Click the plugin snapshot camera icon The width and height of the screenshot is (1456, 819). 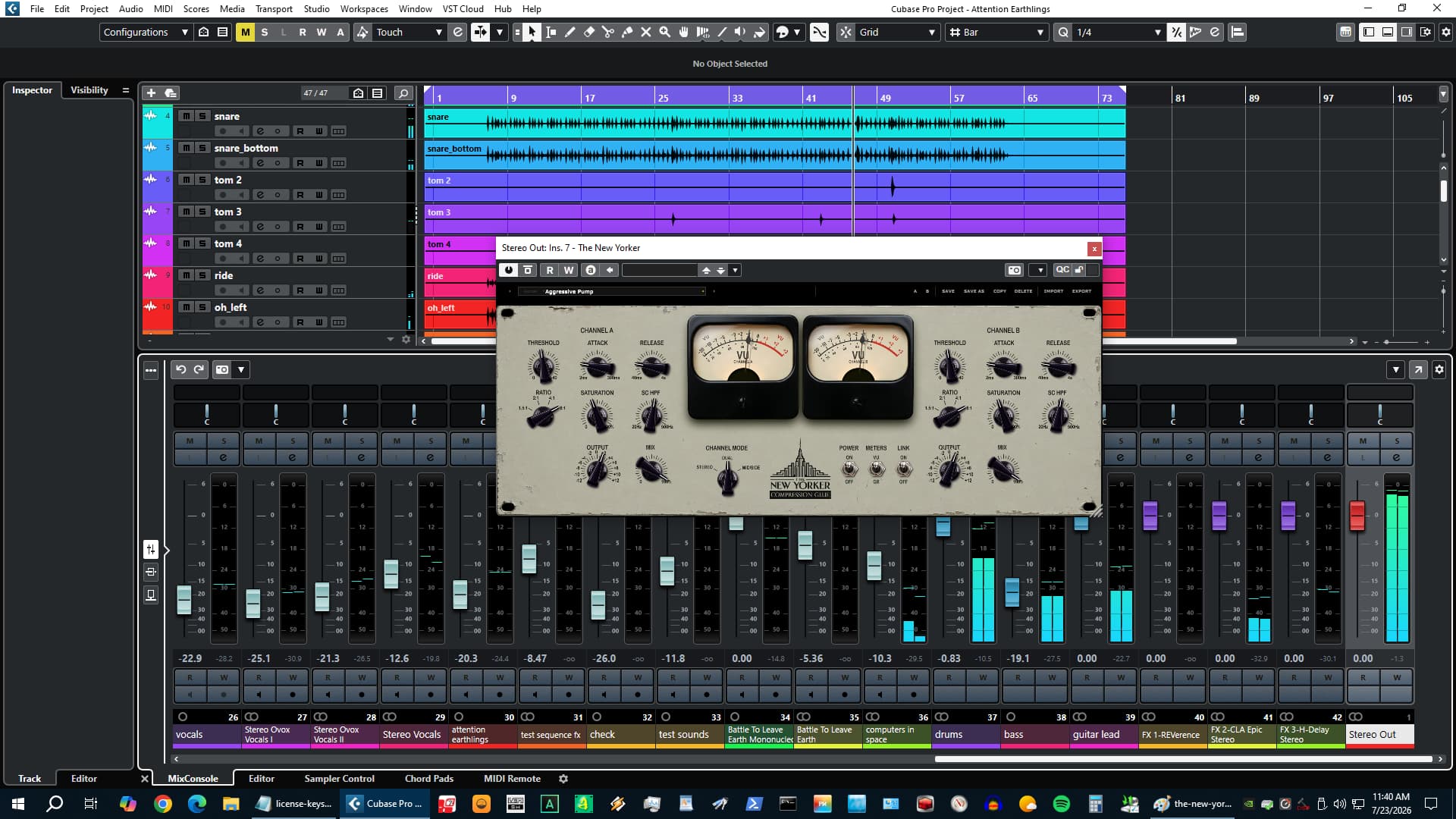coord(1014,270)
